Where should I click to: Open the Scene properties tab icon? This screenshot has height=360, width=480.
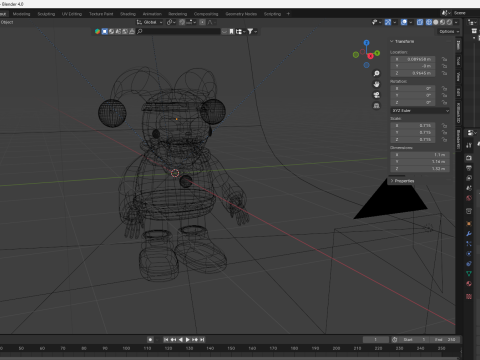click(x=469, y=188)
